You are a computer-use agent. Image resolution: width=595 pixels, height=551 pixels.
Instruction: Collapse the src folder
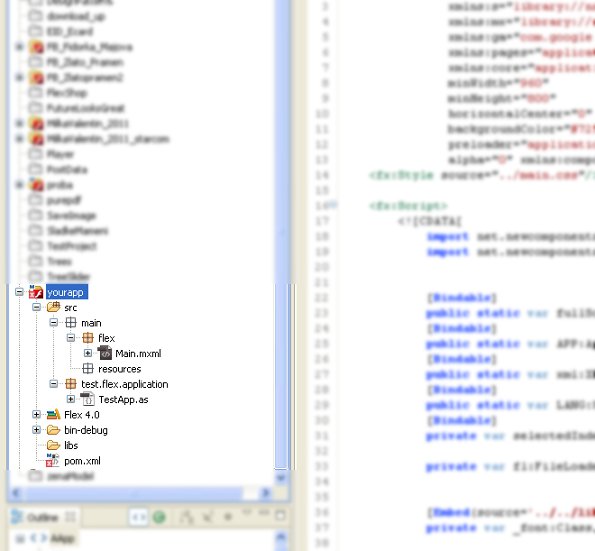click(36, 307)
